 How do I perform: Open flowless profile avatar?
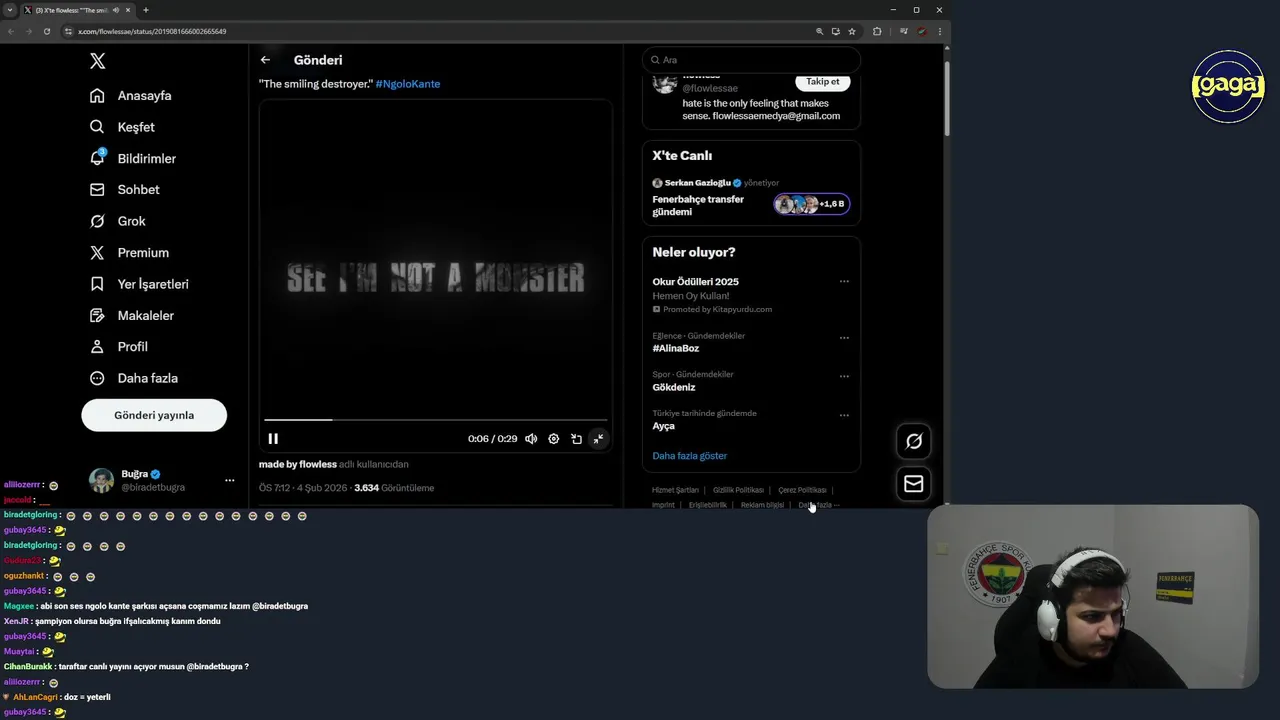click(x=665, y=82)
